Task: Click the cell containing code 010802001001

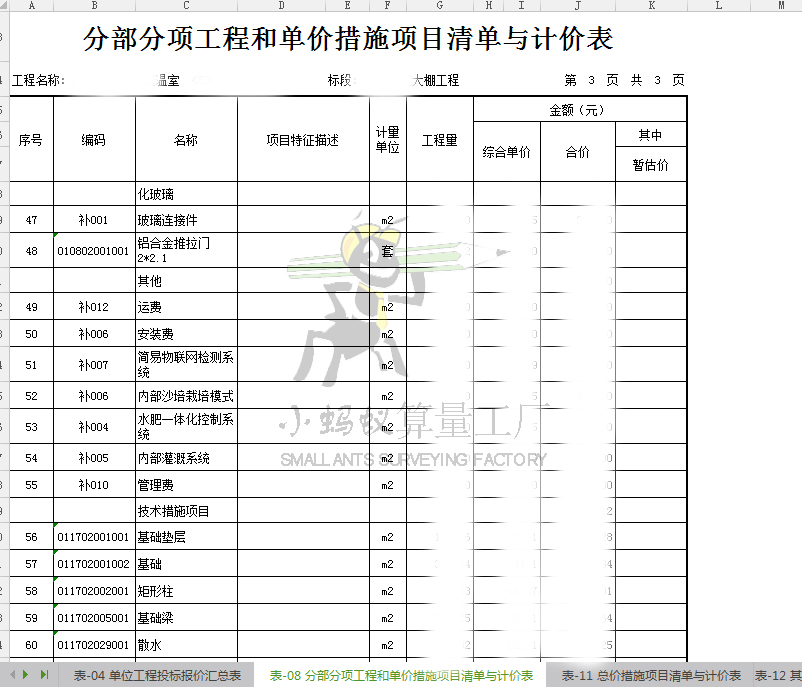Action: point(94,251)
